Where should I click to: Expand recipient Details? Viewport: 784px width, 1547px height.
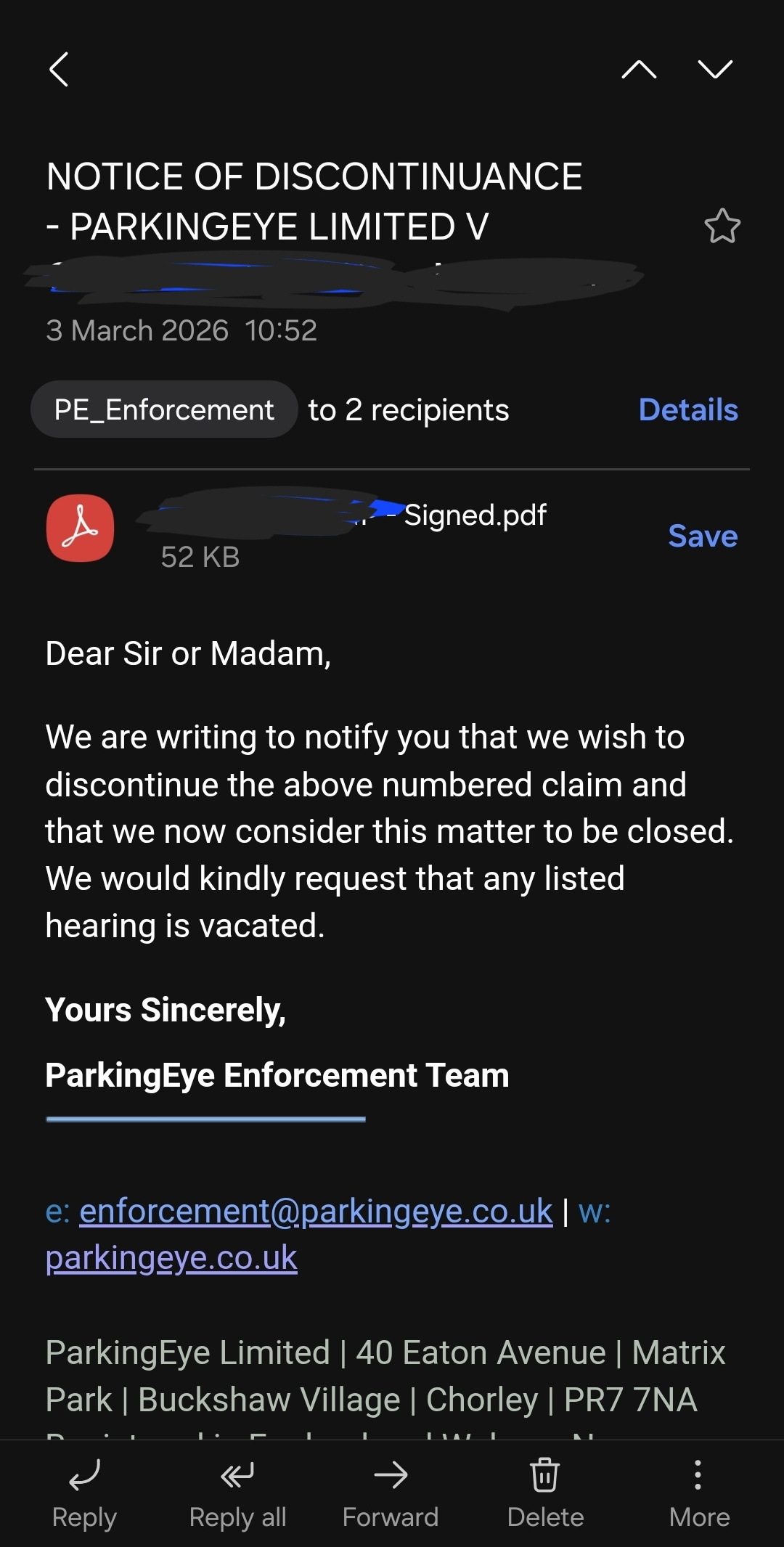[688, 410]
